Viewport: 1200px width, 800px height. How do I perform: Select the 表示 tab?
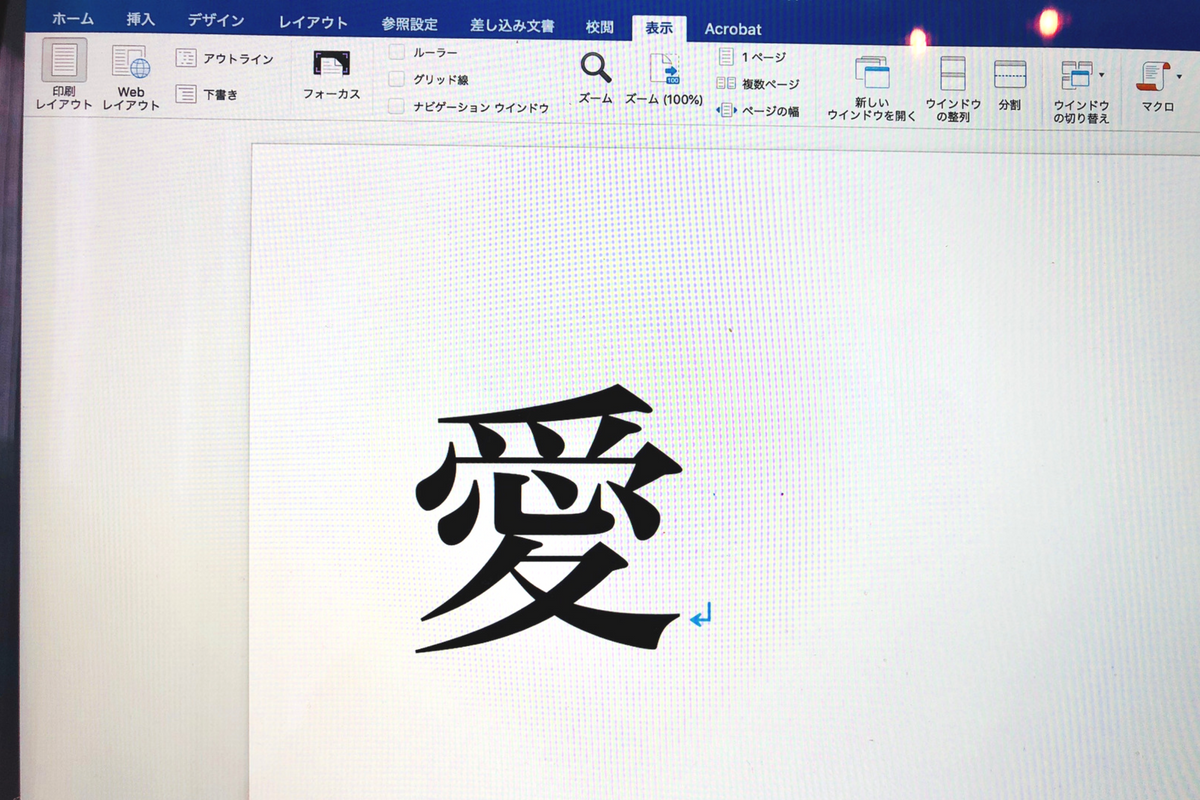pyautogui.click(x=659, y=29)
